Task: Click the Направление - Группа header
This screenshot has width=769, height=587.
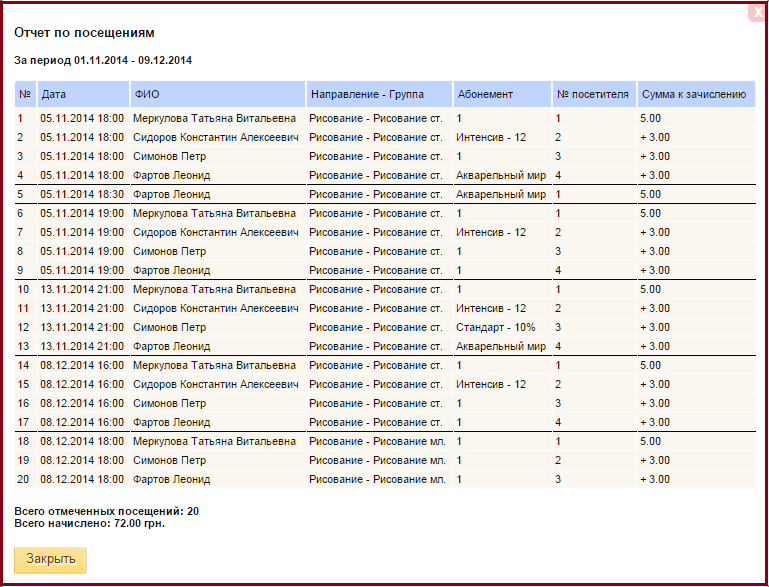Action: point(380,94)
